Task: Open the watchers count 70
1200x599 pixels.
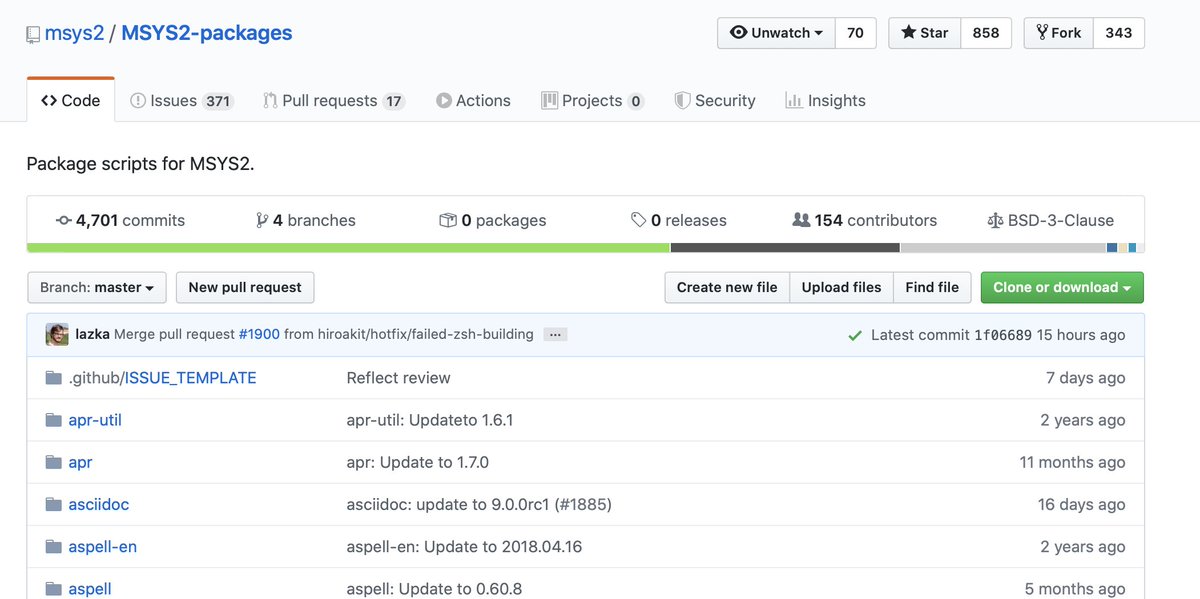Action: [855, 33]
